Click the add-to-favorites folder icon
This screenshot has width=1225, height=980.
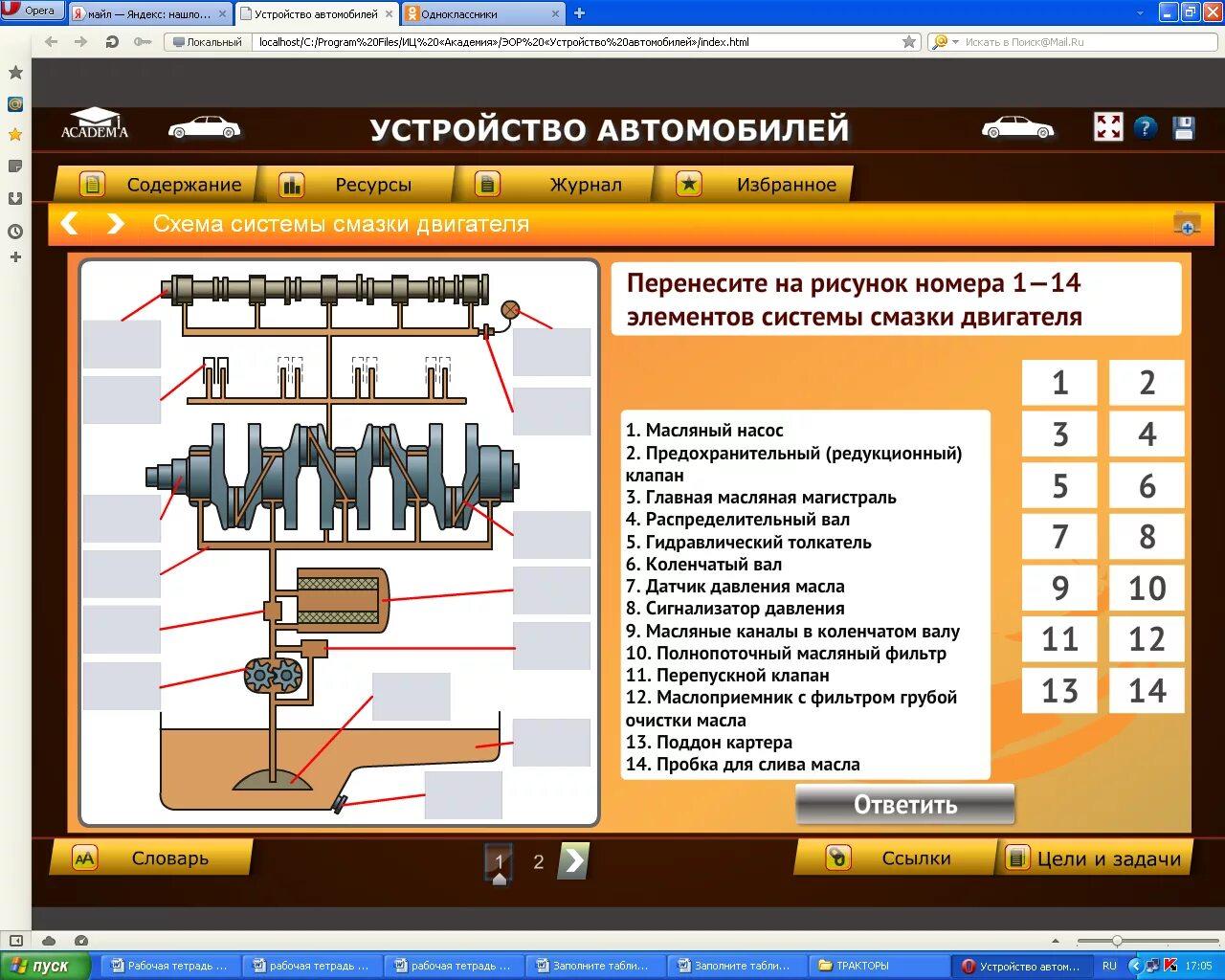coord(1187,224)
